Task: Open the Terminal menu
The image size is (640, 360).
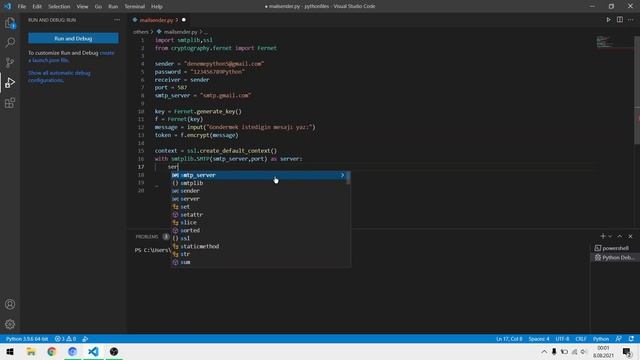Action: tap(135, 7)
